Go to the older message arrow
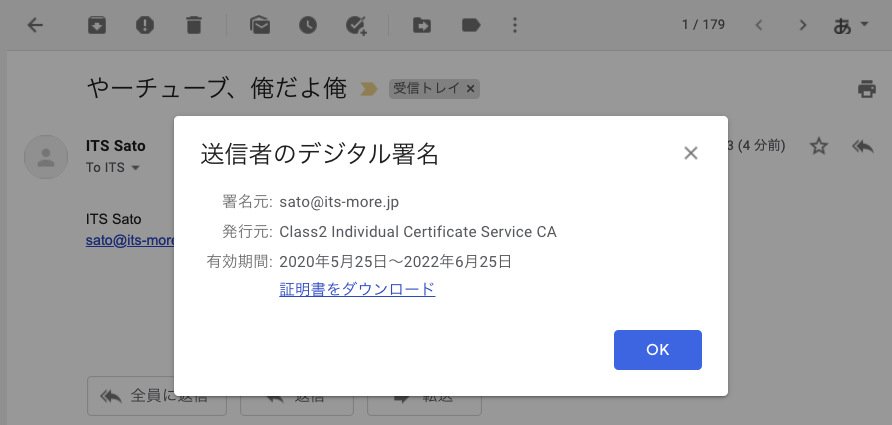 801,25
